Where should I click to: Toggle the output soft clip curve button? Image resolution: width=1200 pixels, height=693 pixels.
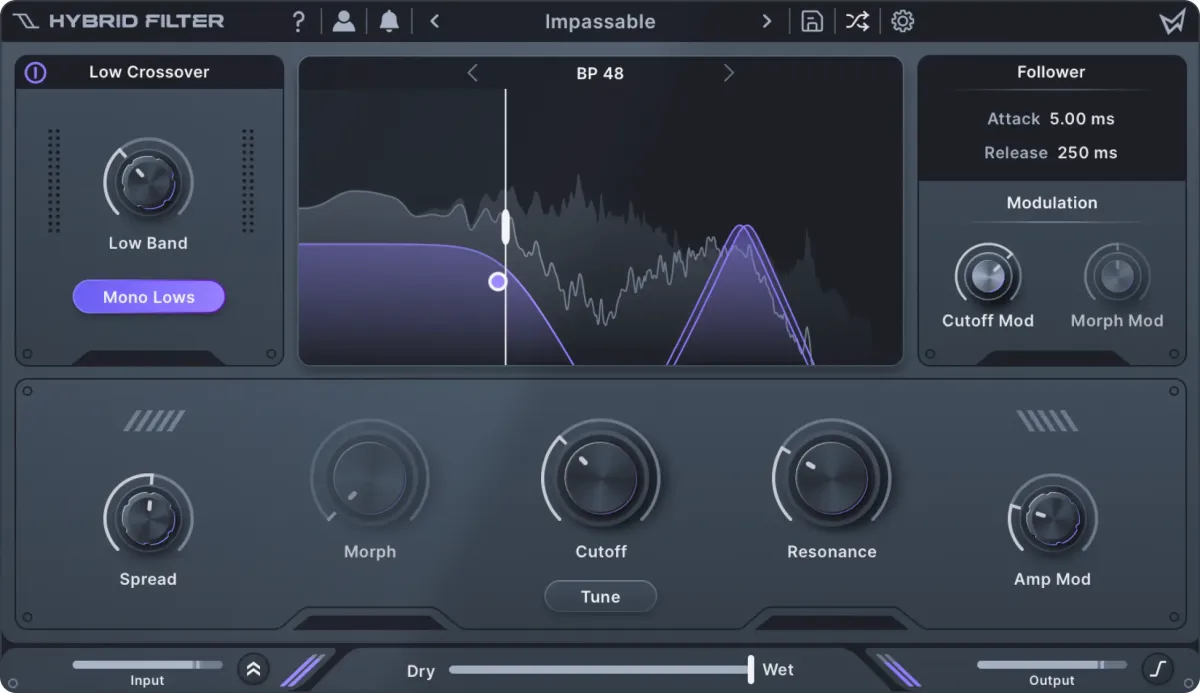pyautogui.click(x=1158, y=668)
